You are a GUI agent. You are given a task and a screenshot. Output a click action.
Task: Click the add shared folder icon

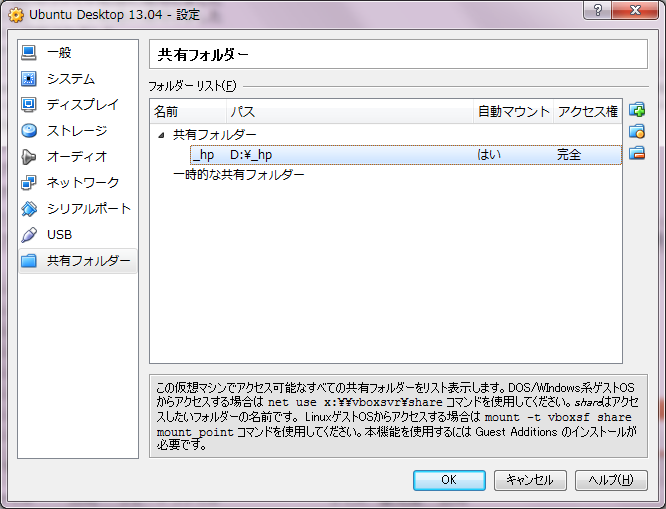click(x=637, y=110)
